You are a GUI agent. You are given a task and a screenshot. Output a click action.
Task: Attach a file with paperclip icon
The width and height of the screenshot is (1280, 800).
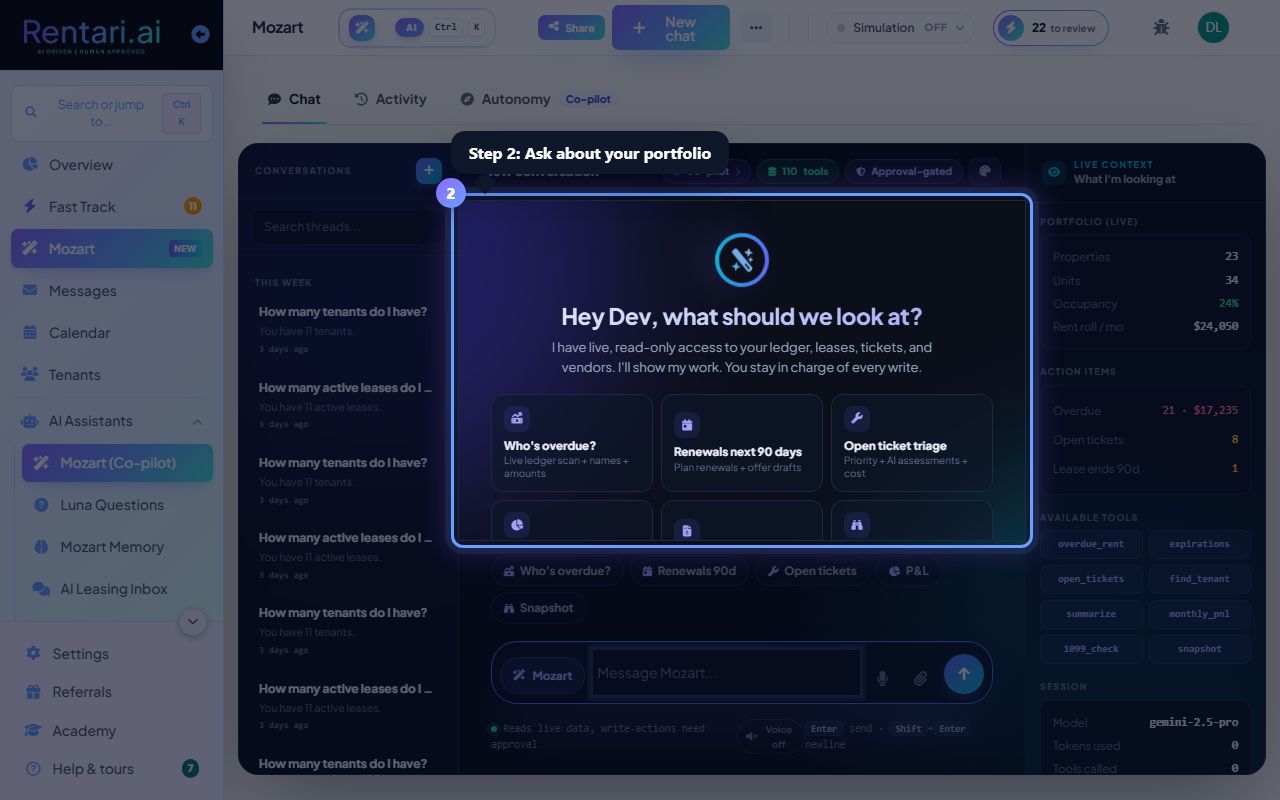[921, 678]
